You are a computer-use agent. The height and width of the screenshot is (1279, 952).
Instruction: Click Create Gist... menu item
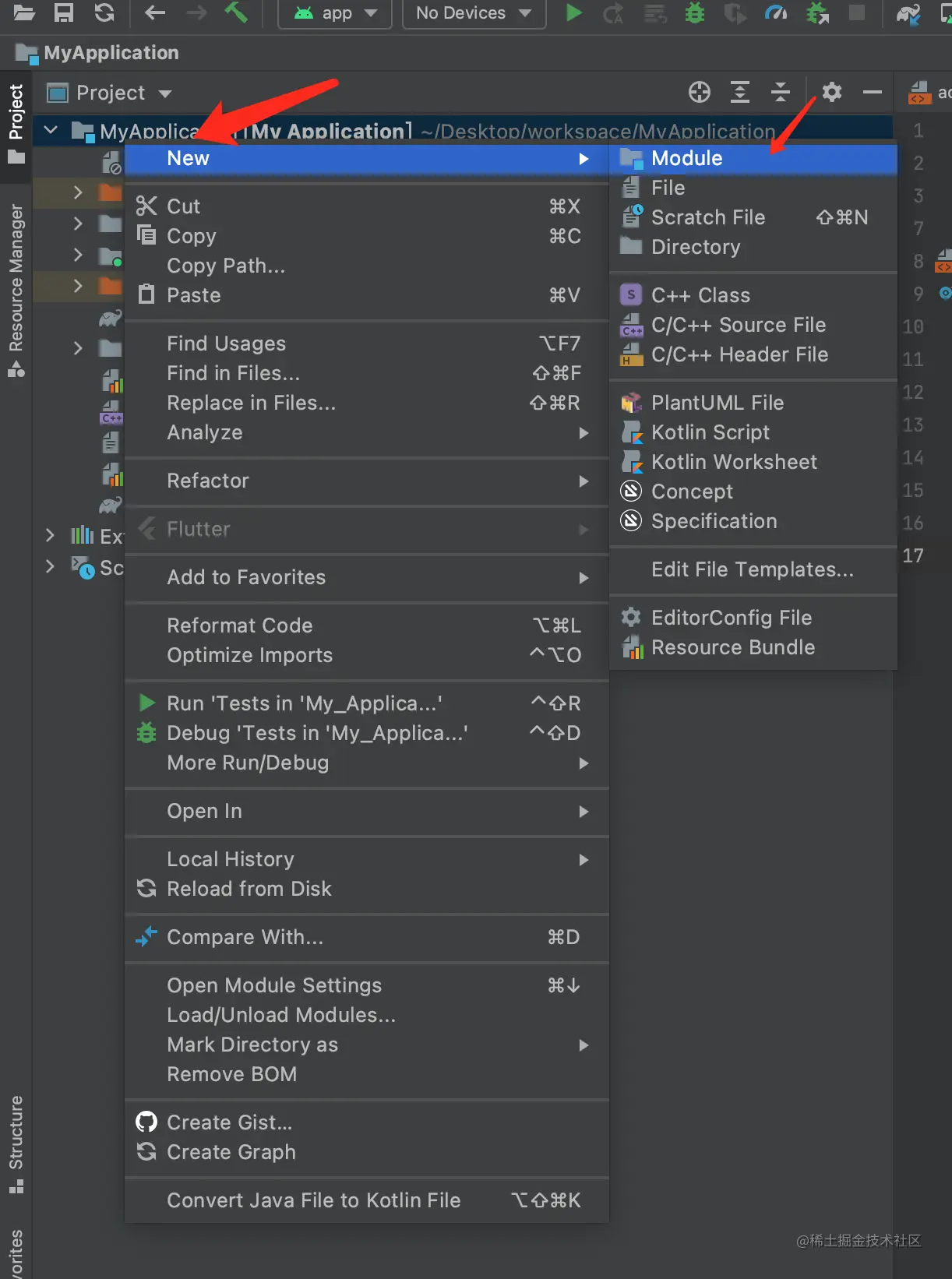(367, 1122)
